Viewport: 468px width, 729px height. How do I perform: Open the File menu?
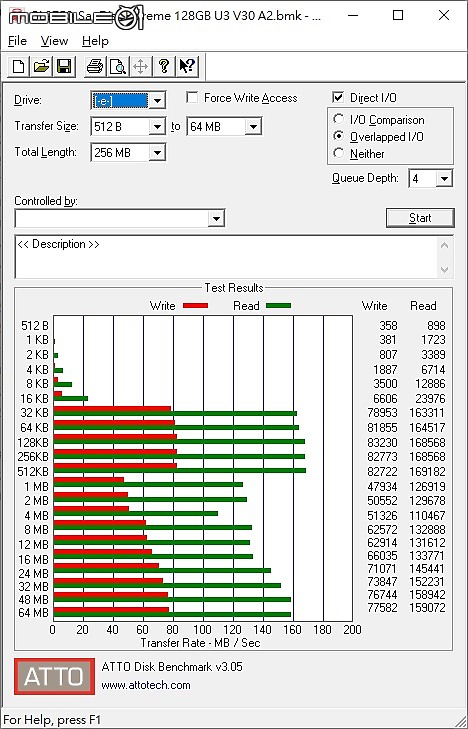tap(17, 41)
